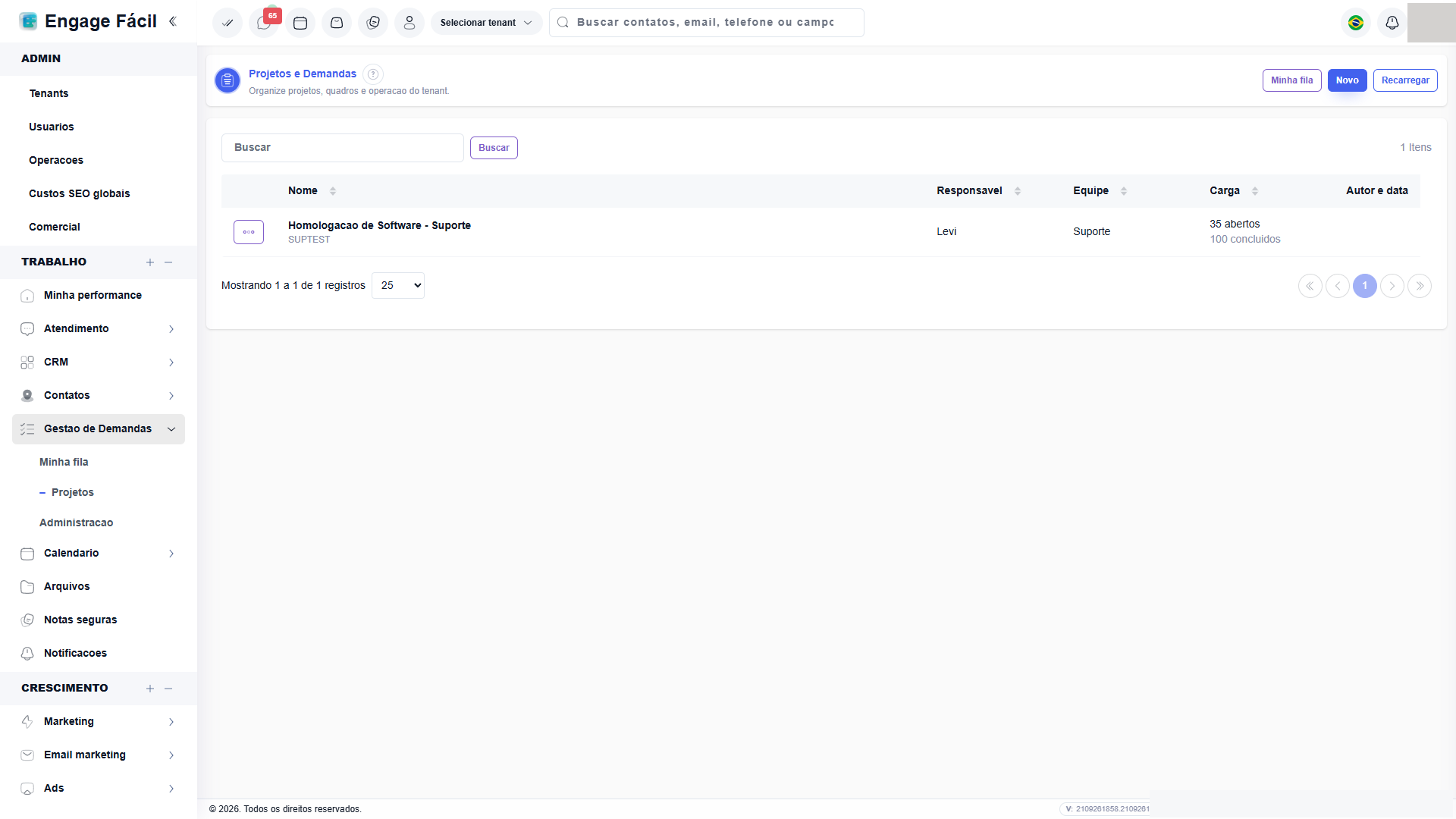Click the Novo button
1456x819 pixels.
point(1348,80)
